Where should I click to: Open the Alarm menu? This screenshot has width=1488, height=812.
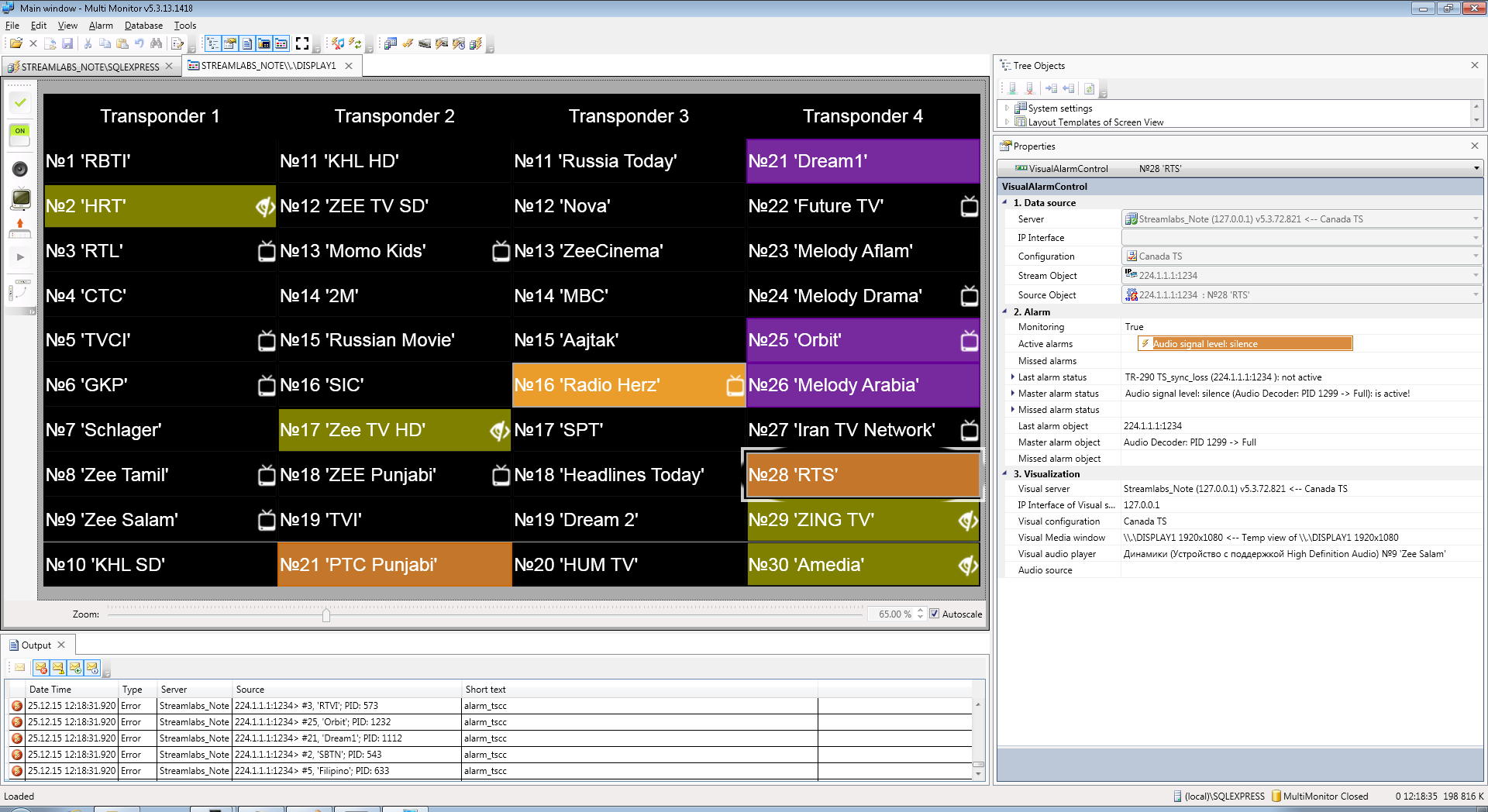(x=101, y=26)
